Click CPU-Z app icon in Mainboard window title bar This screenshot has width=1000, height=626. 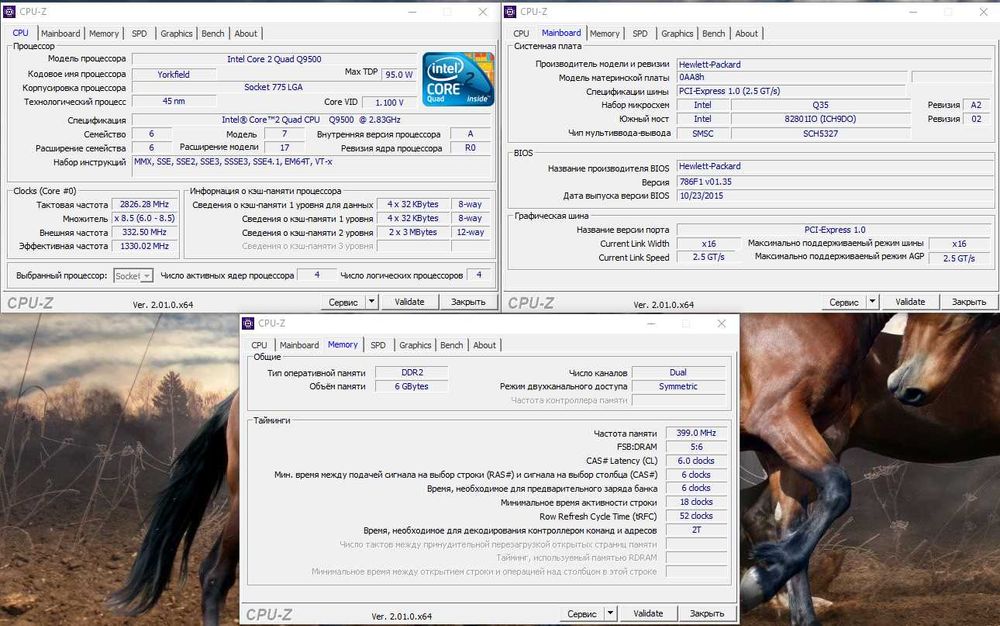pos(510,11)
